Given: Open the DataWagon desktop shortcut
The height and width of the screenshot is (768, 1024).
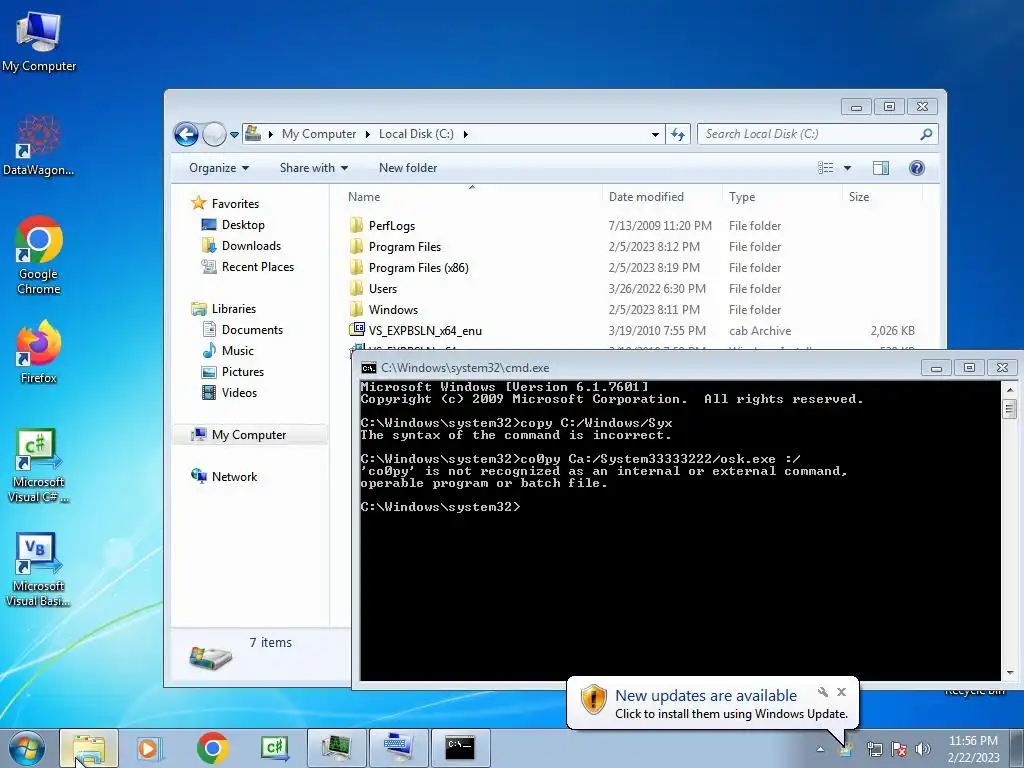Looking at the screenshot, I should (x=38, y=146).
